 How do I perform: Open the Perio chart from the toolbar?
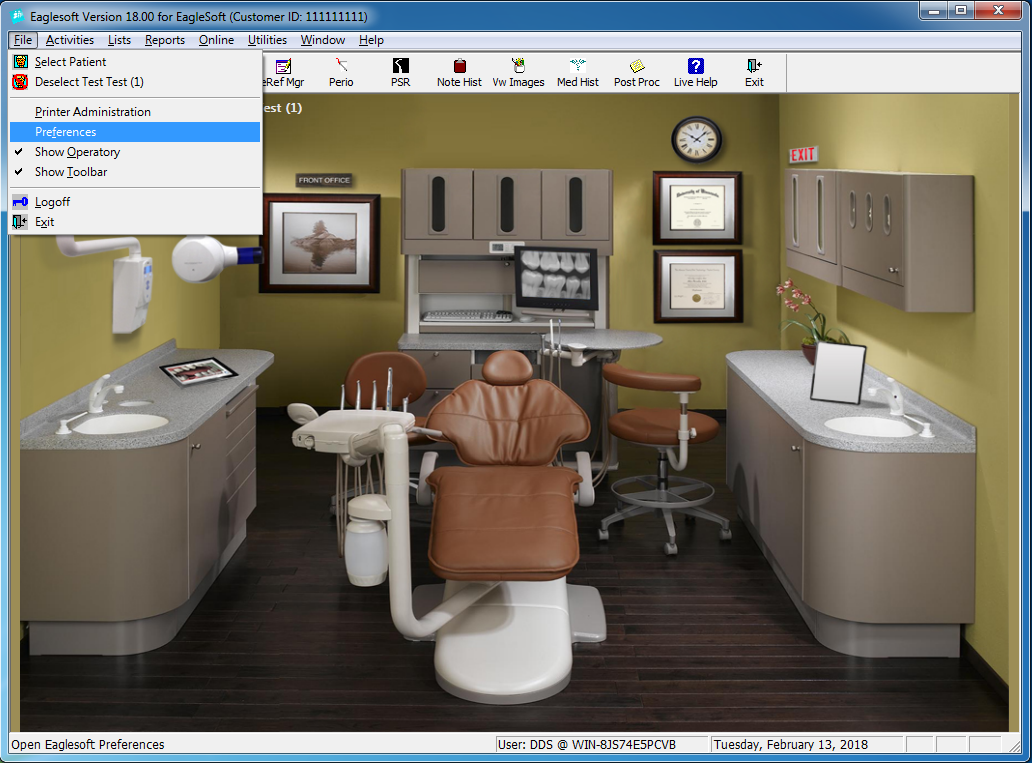(x=341, y=72)
